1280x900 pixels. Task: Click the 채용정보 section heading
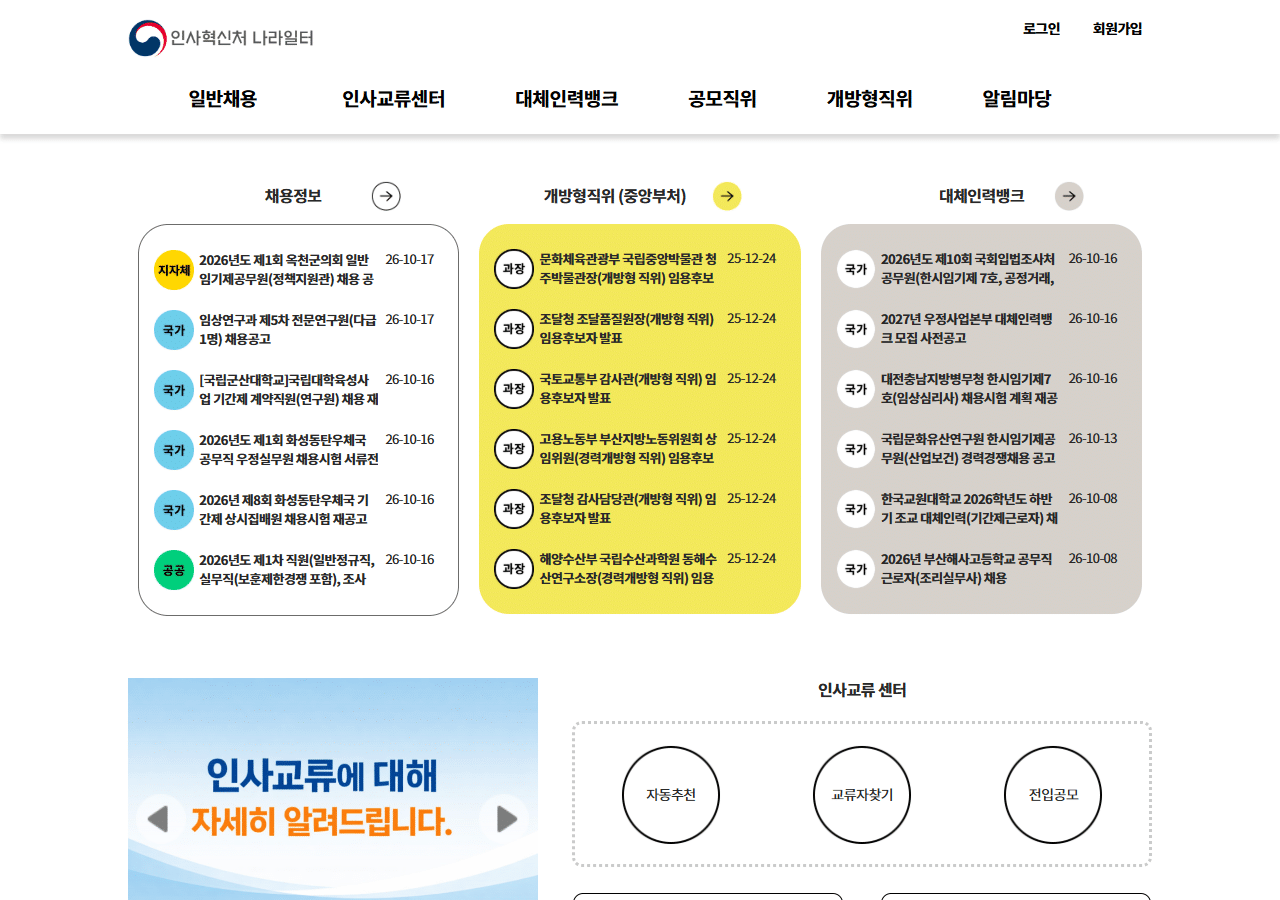[293, 196]
